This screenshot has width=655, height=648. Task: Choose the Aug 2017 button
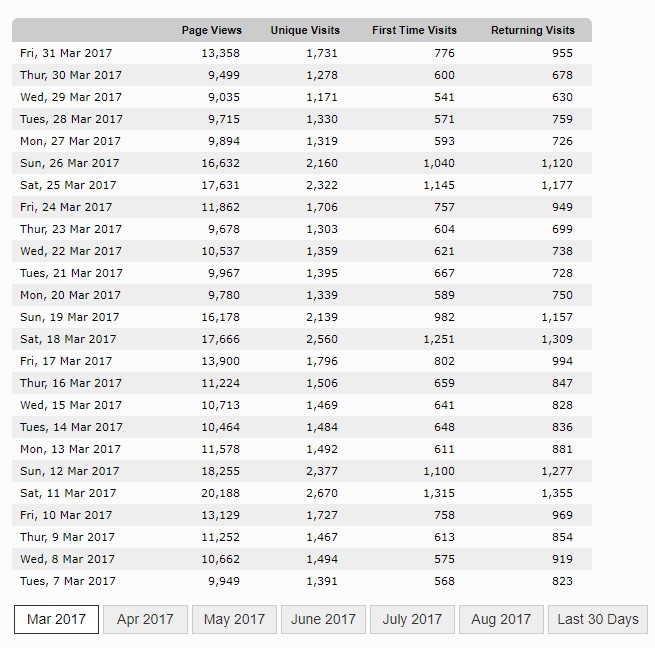pos(501,619)
